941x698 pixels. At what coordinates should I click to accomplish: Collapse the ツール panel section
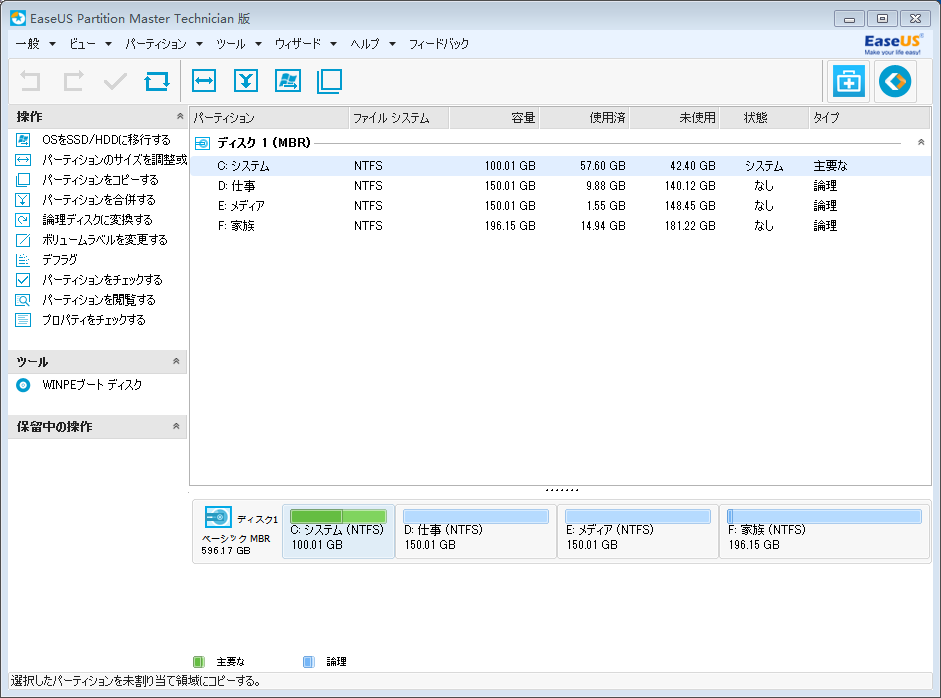[176, 361]
